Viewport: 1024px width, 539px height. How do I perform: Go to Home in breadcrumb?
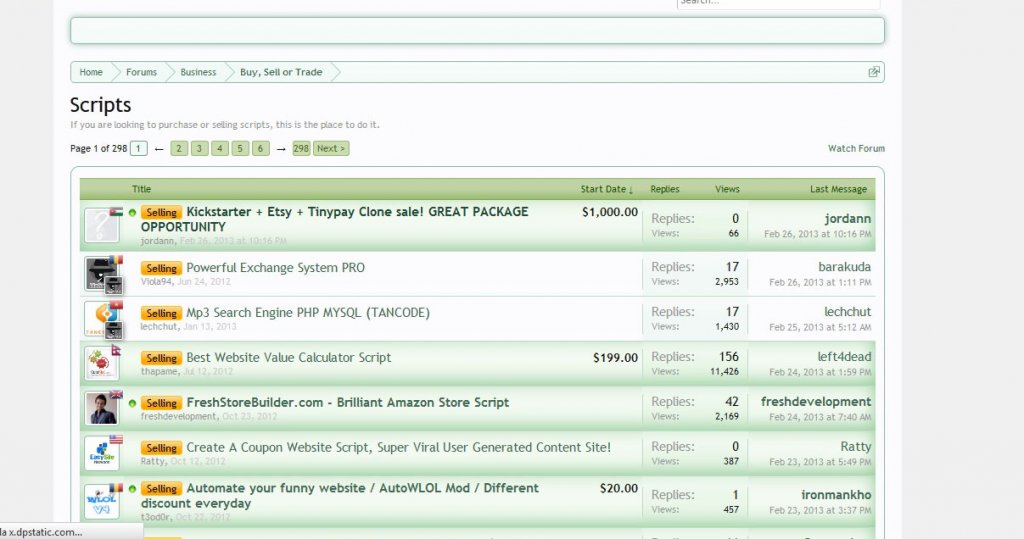click(91, 72)
